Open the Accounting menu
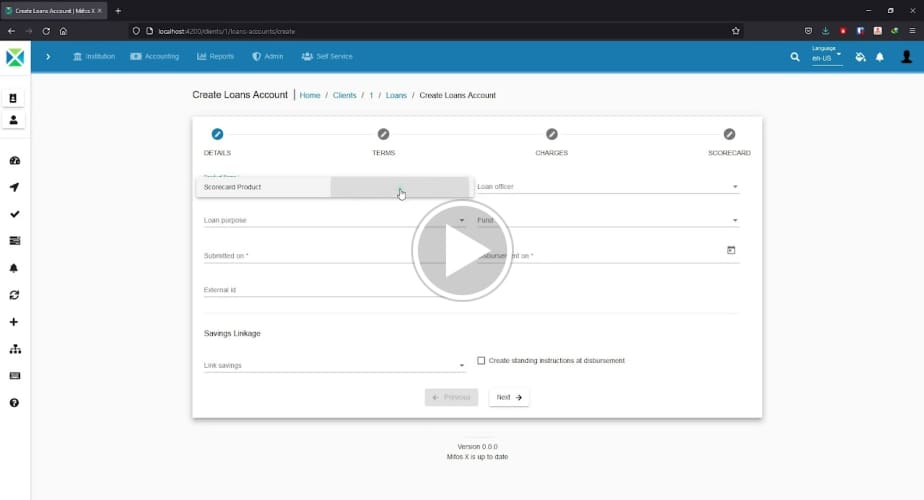924x500 pixels. coord(154,57)
